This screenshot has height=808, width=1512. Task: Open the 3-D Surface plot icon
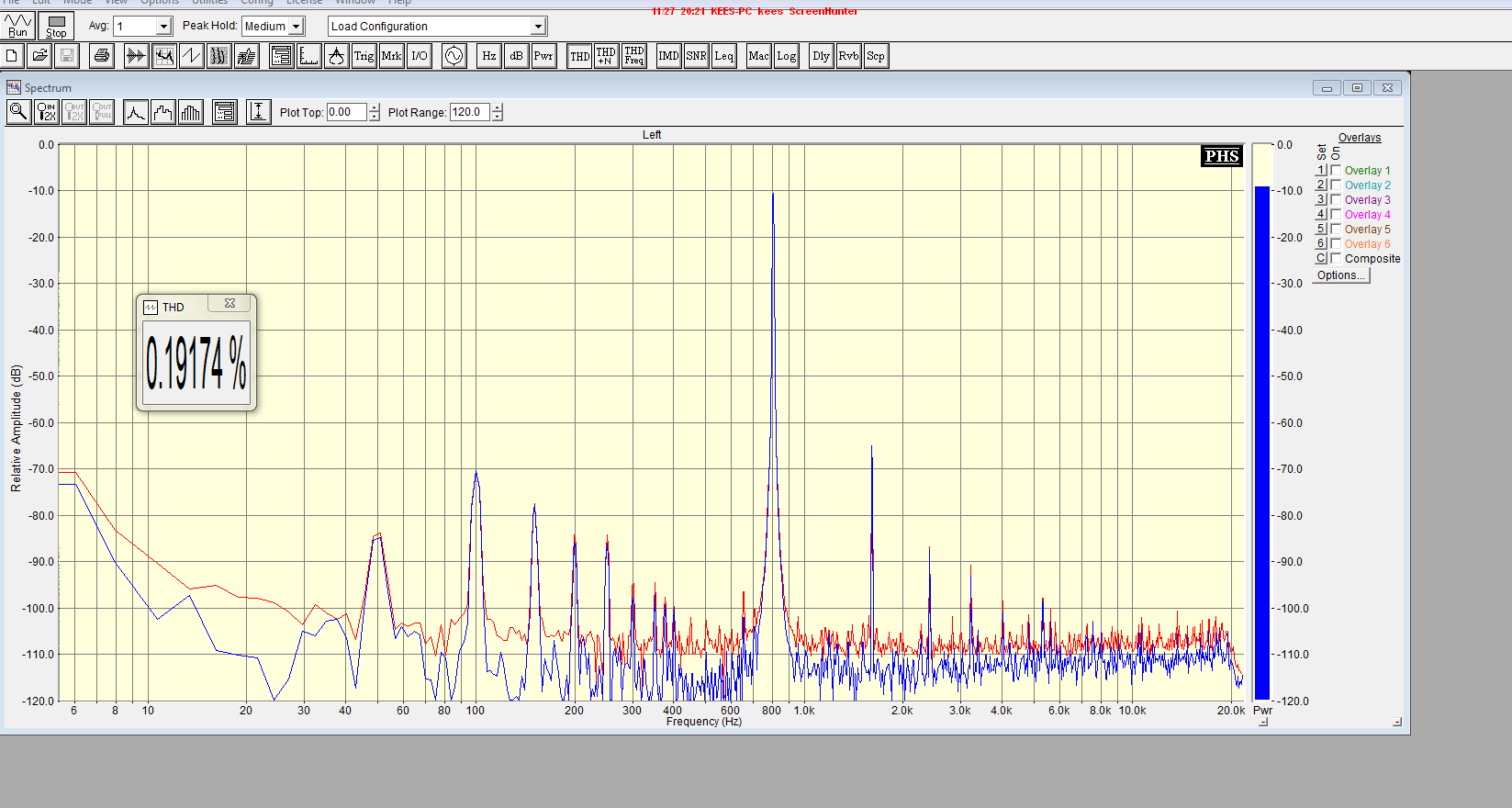tap(246, 56)
